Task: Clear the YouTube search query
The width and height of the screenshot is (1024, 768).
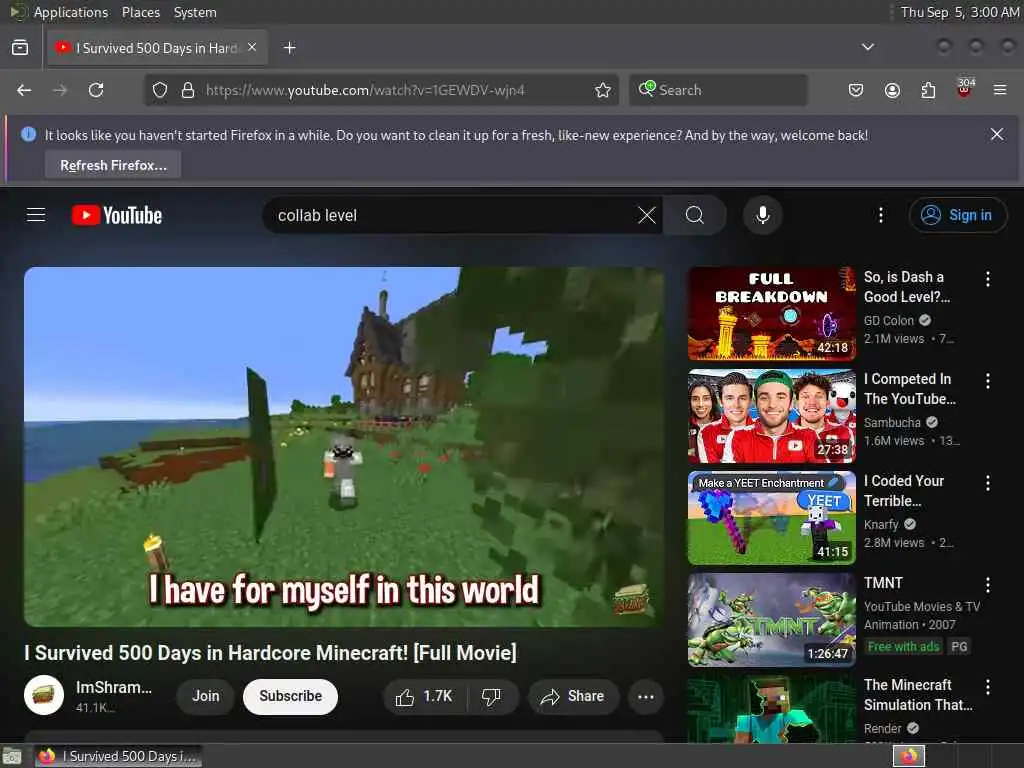Action: click(x=647, y=215)
